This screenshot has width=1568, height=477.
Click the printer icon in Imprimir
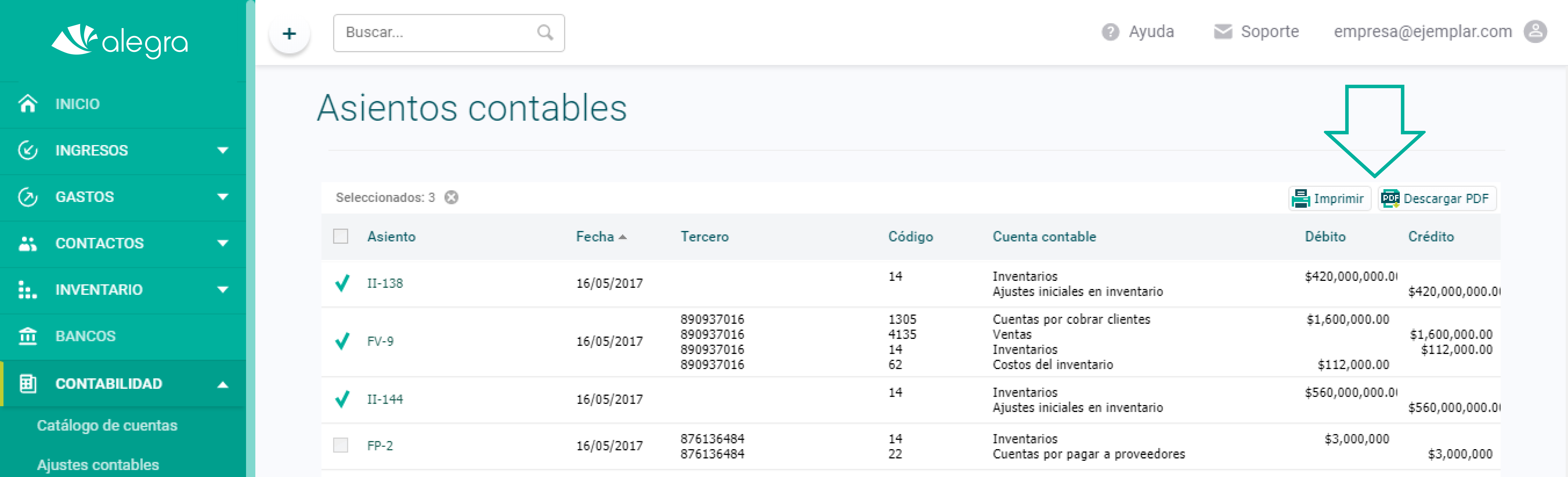[x=1301, y=198]
